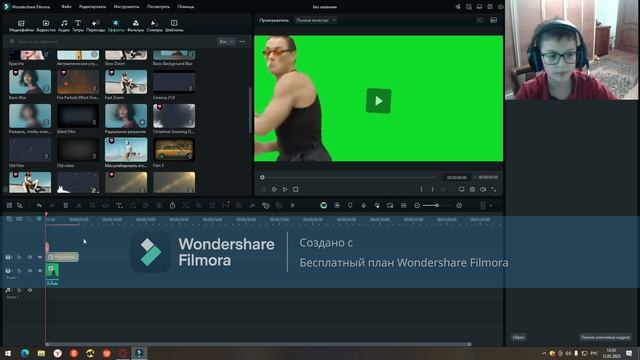
Task: Switch to the Переходы transitions tab
Action: tap(96, 26)
